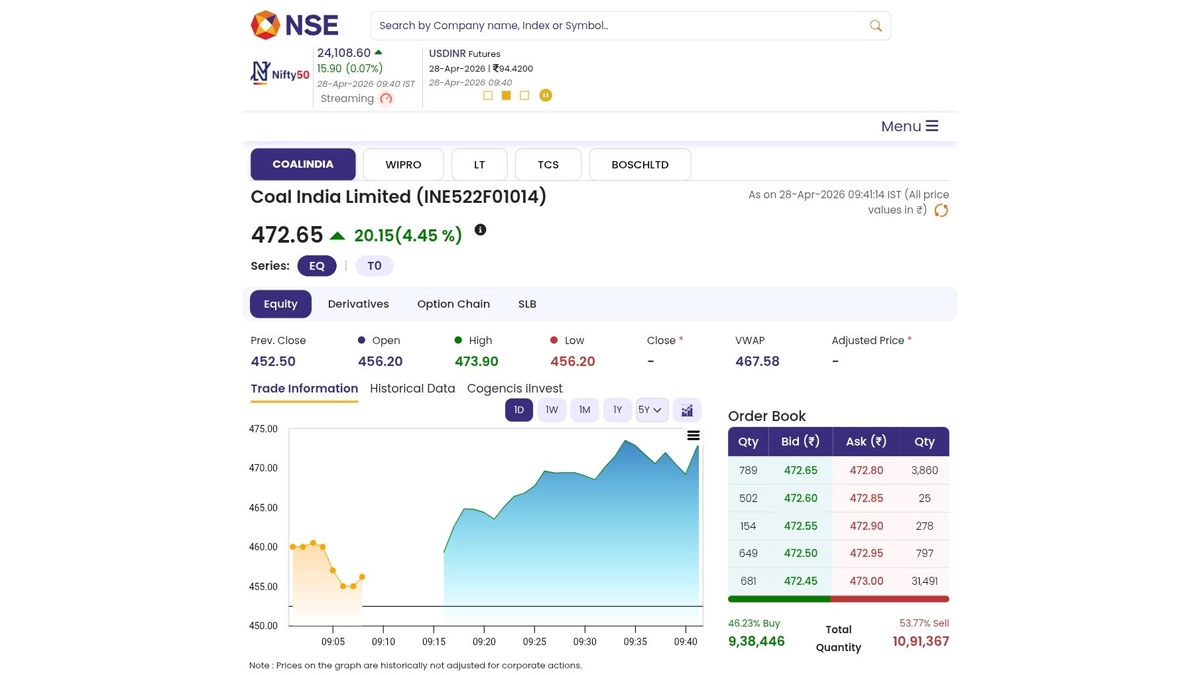Image resolution: width=1200 pixels, height=675 pixels.
Task: Switch to the Option Chain tab
Action: (x=453, y=304)
